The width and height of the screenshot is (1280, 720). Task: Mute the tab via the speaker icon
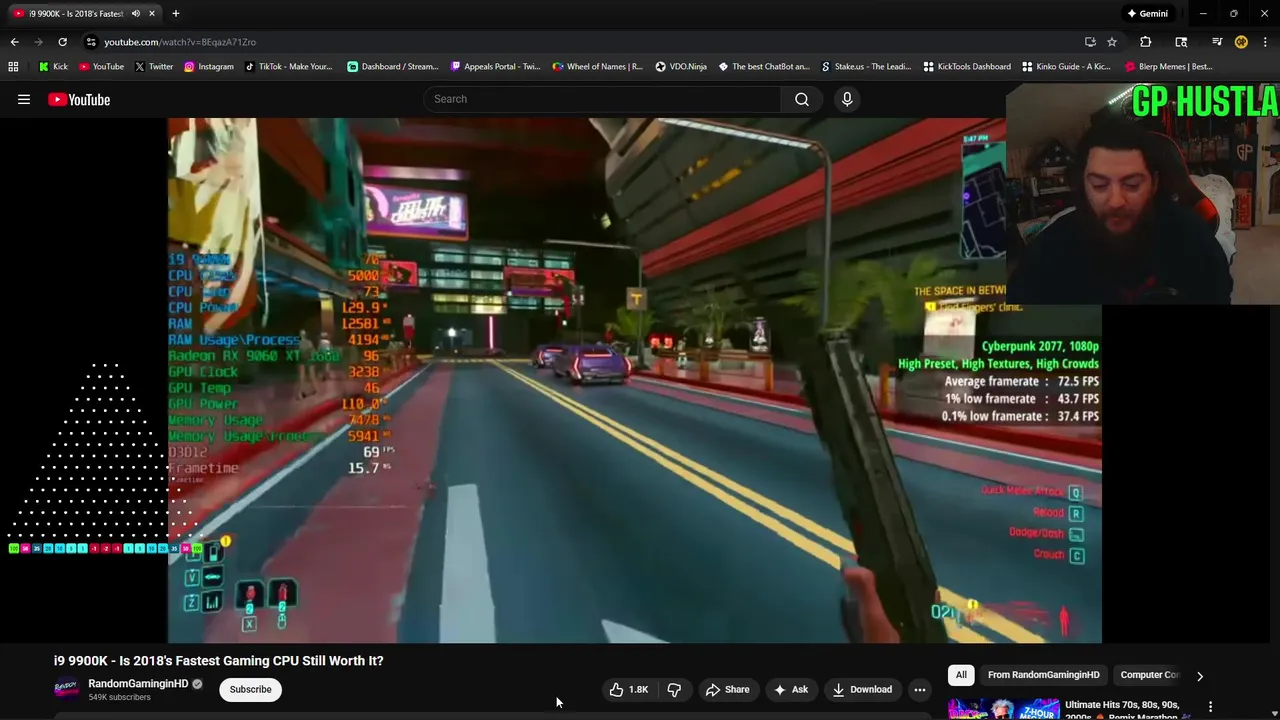click(x=135, y=14)
